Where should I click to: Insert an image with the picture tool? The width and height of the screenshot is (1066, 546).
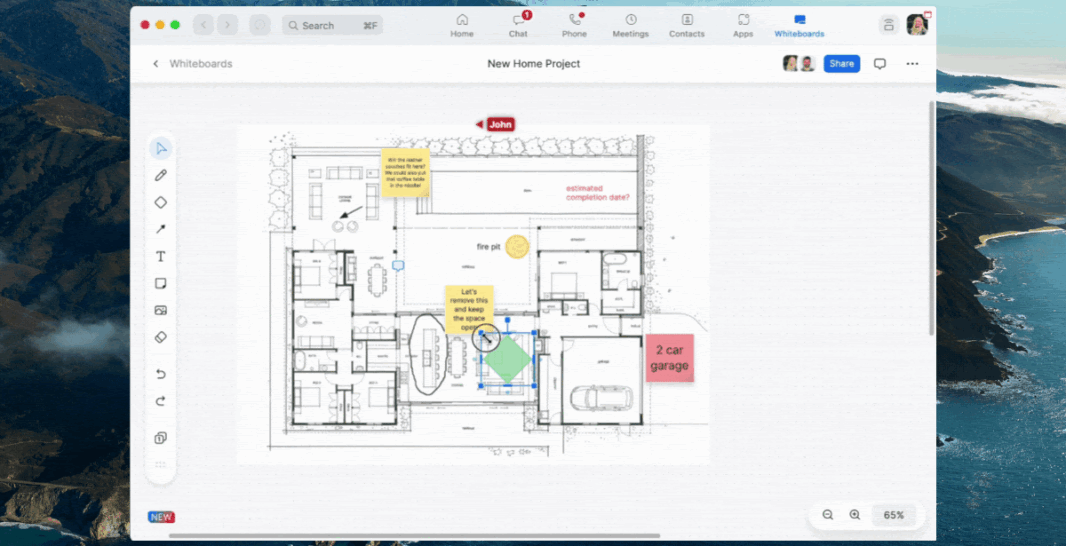point(160,311)
